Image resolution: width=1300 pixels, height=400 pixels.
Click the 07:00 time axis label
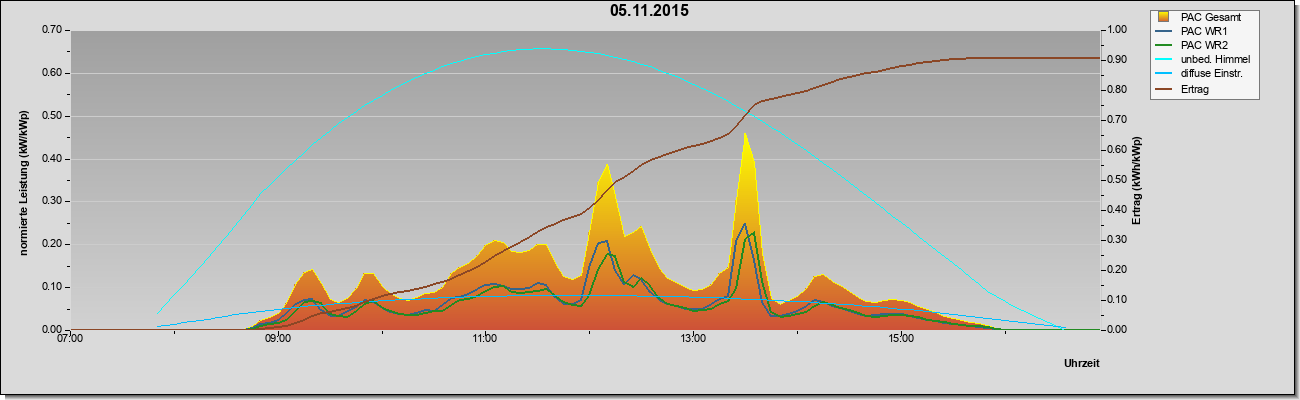[70, 339]
